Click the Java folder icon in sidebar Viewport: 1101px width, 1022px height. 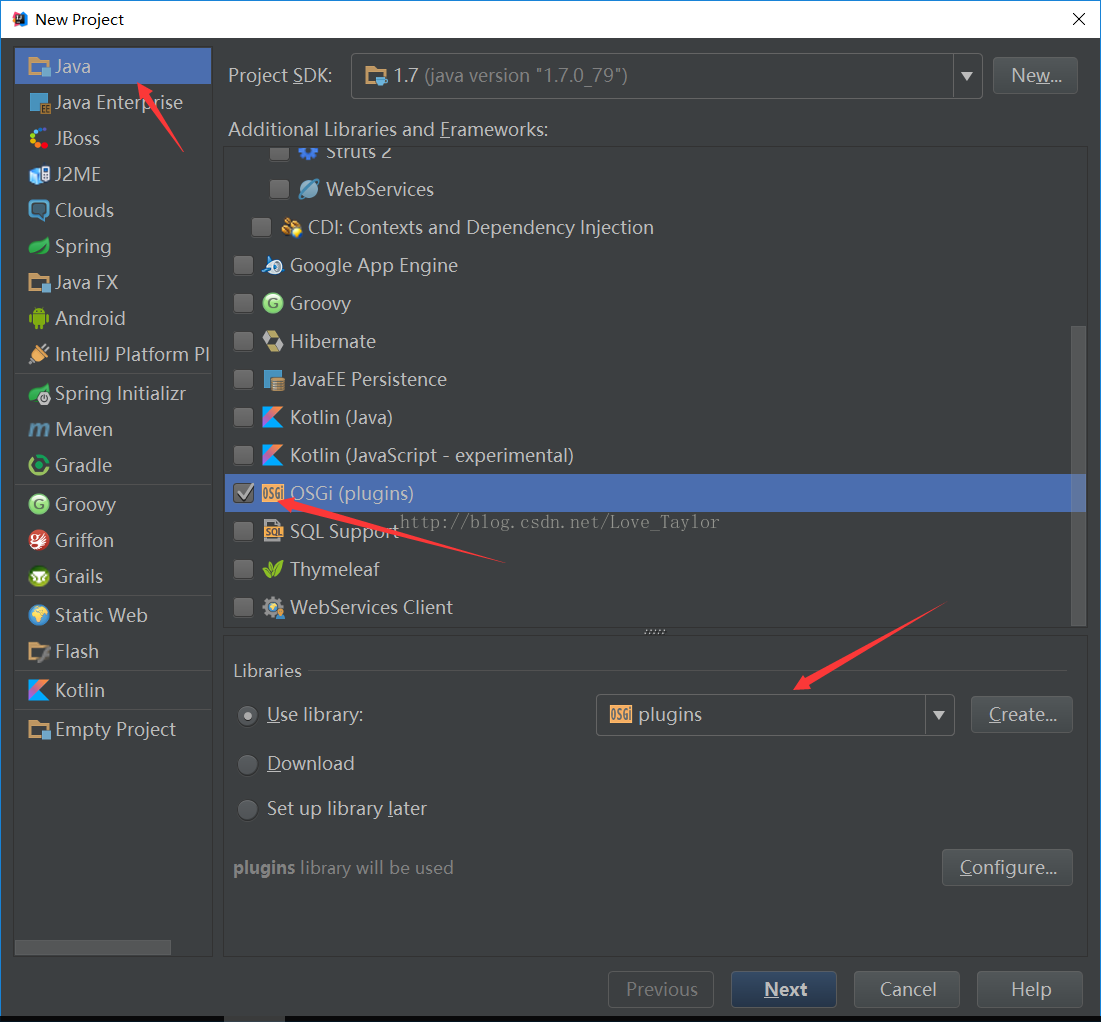pyautogui.click(x=39, y=67)
